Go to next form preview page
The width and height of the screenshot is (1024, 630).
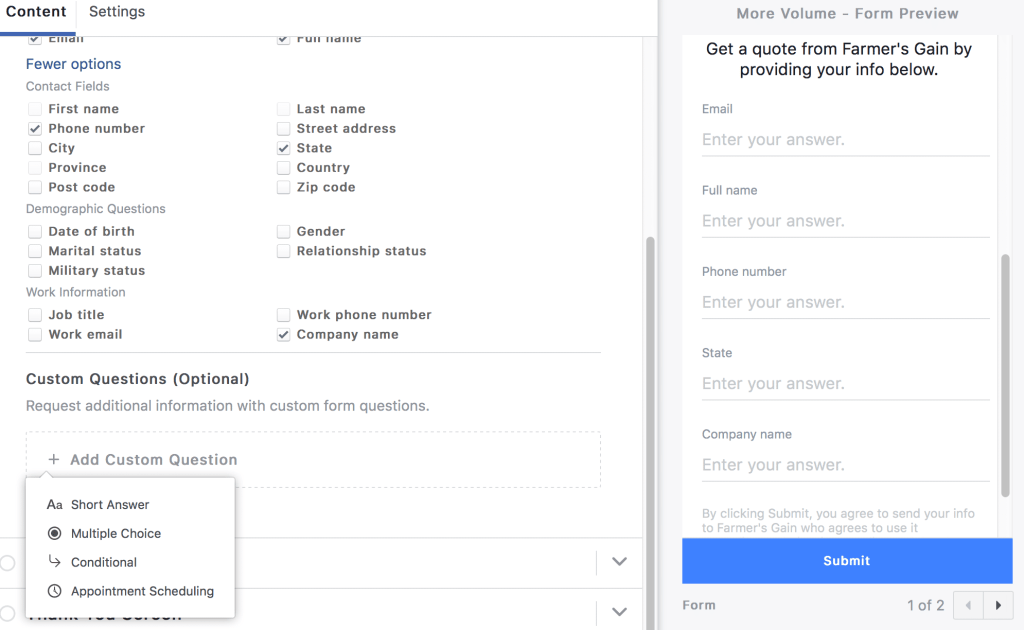(x=998, y=605)
